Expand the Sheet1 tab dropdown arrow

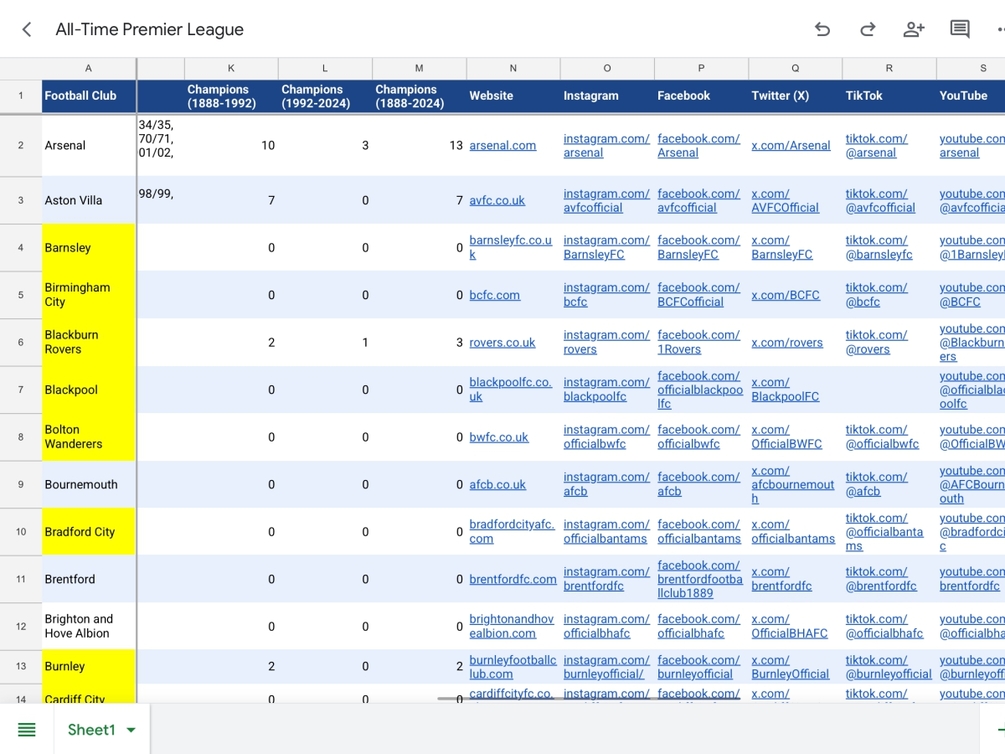pos(131,730)
